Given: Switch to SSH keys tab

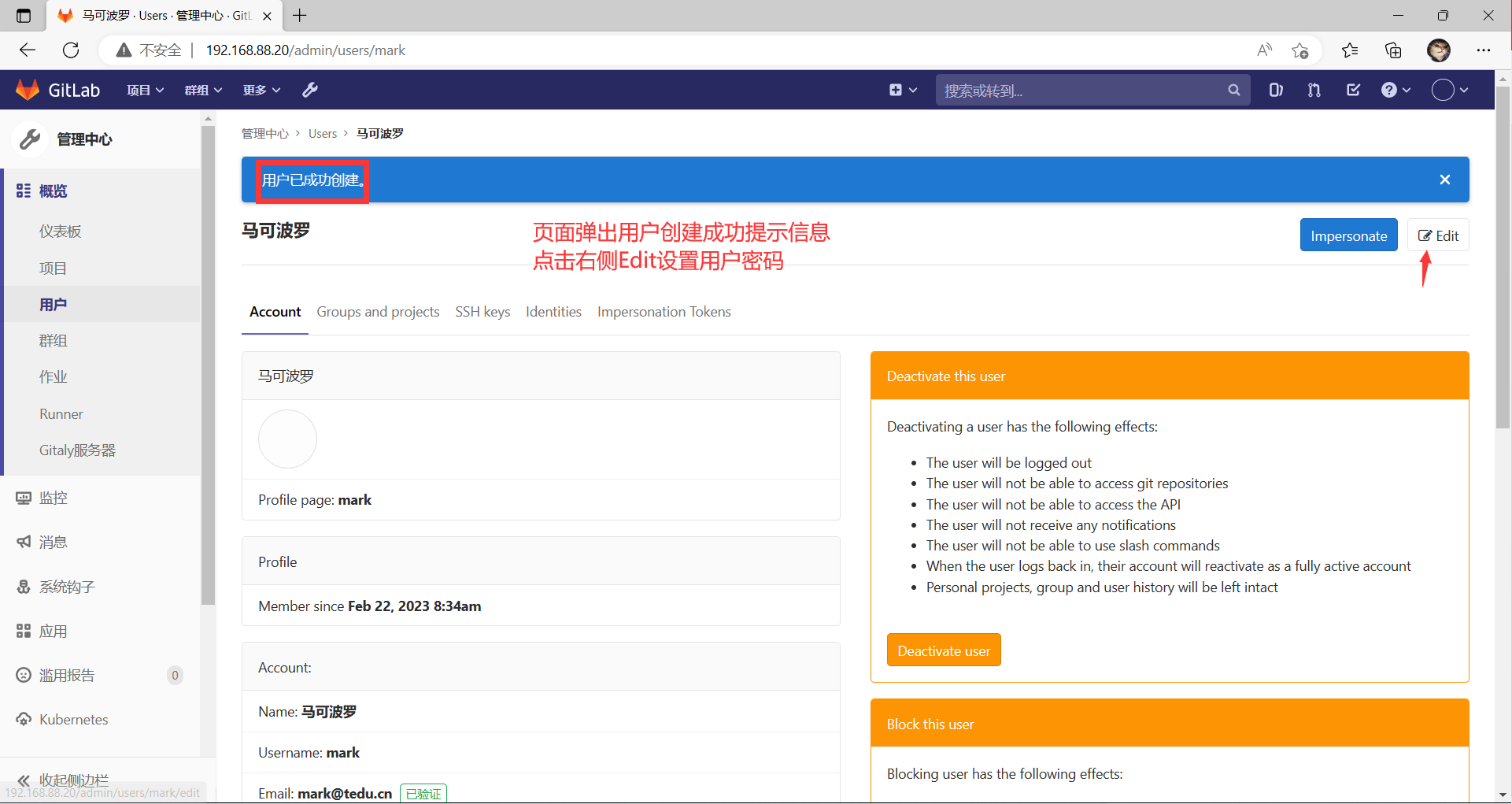Looking at the screenshot, I should pyautogui.click(x=482, y=312).
